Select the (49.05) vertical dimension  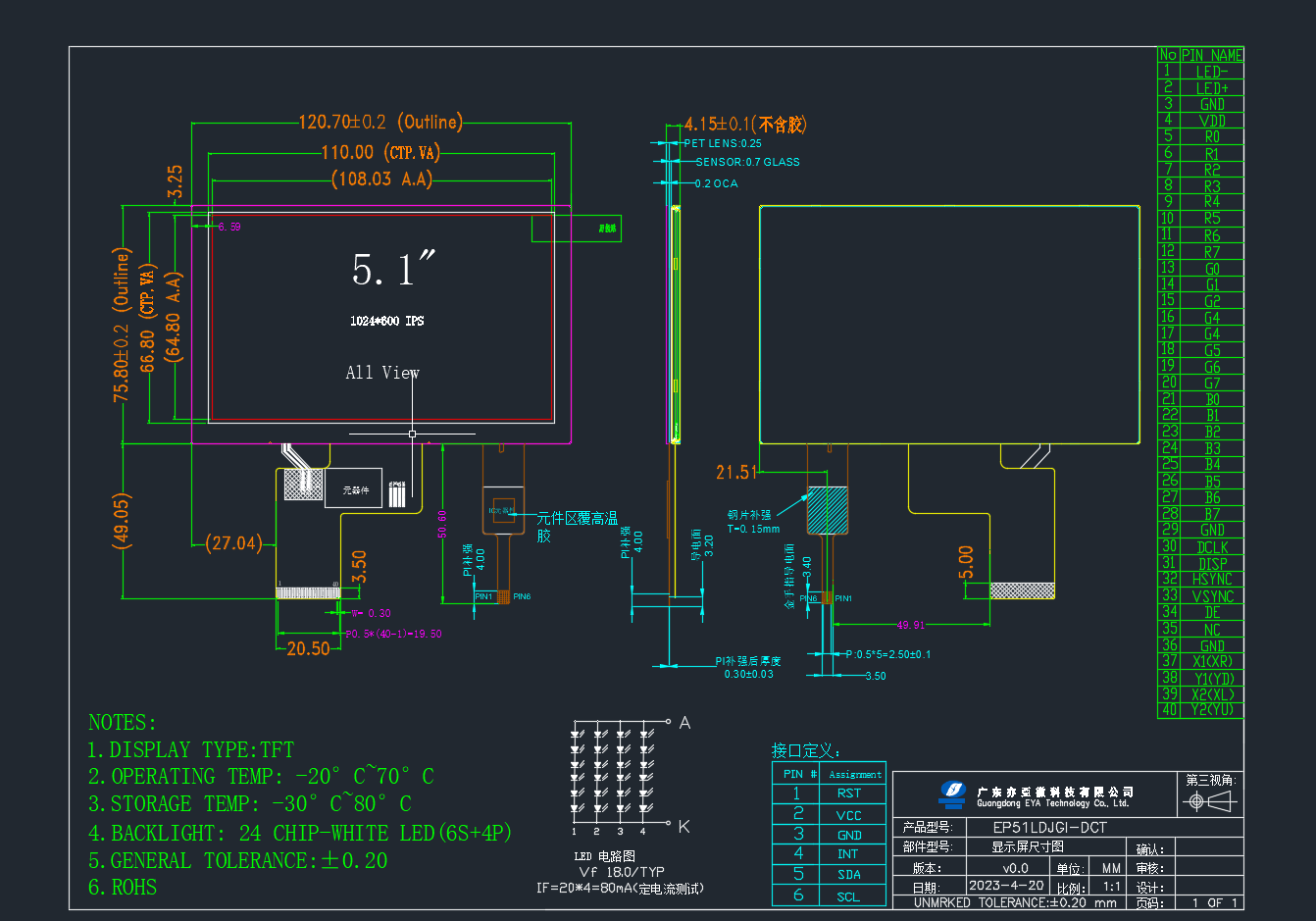tap(122, 522)
